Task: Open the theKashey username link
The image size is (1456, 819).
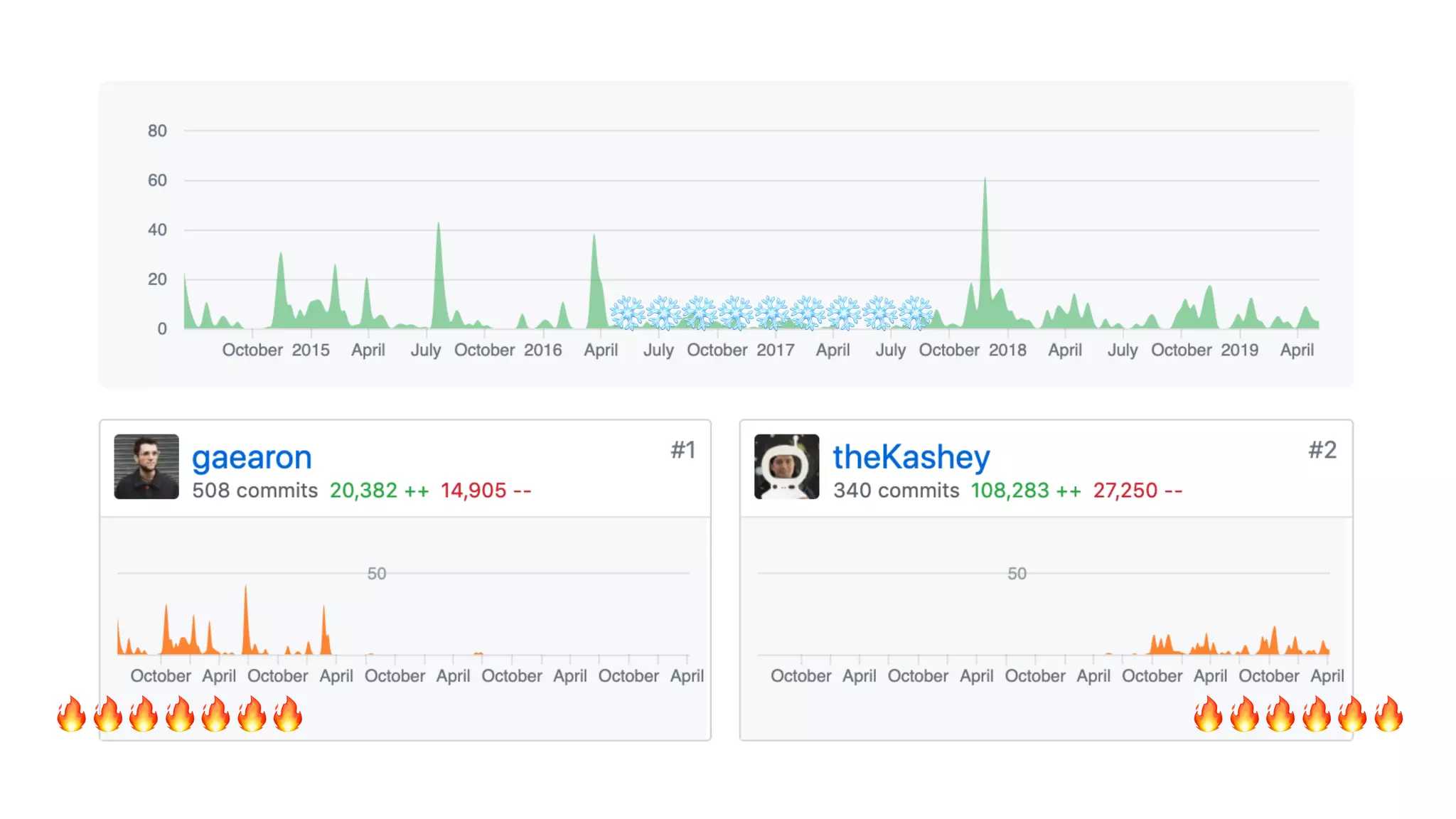Action: click(911, 457)
